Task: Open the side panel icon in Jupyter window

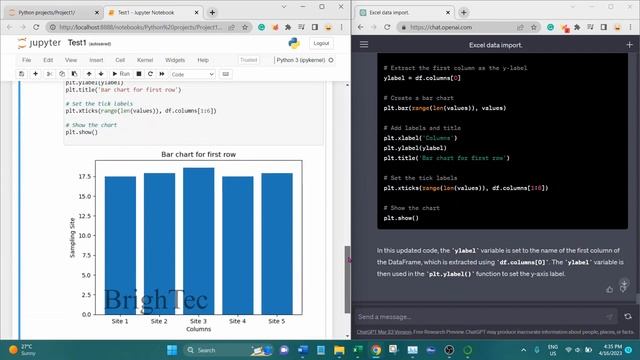Action: (x=315, y=27)
